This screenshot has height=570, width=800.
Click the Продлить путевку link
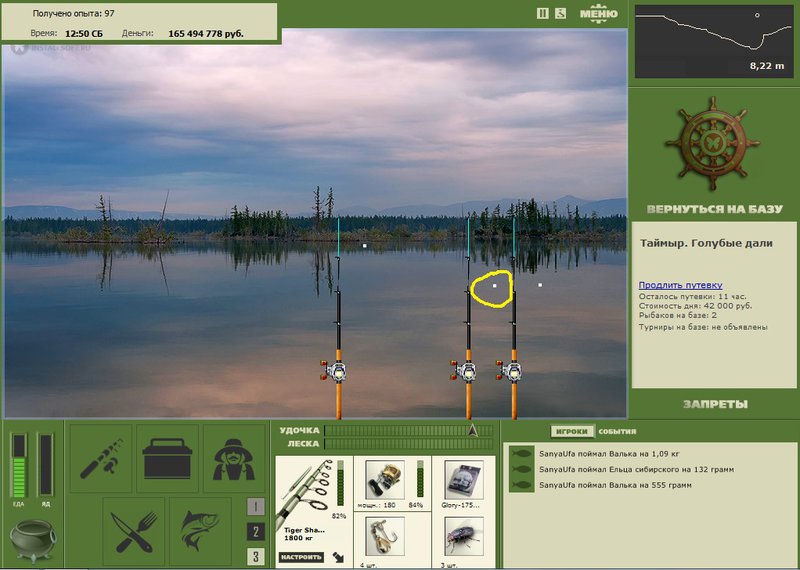(680, 285)
